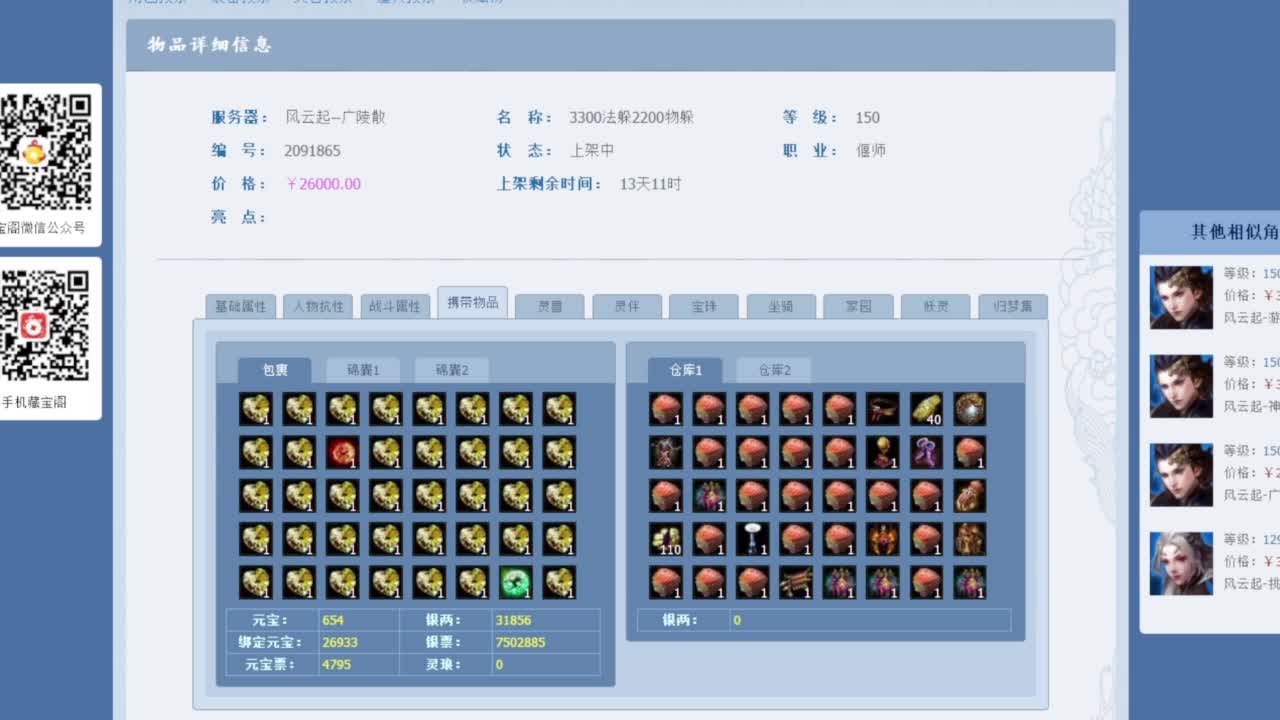This screenshot has width=1280, height=720.
Task: Select the round bronze orb in warehouse
Action: tap(970, 409)
